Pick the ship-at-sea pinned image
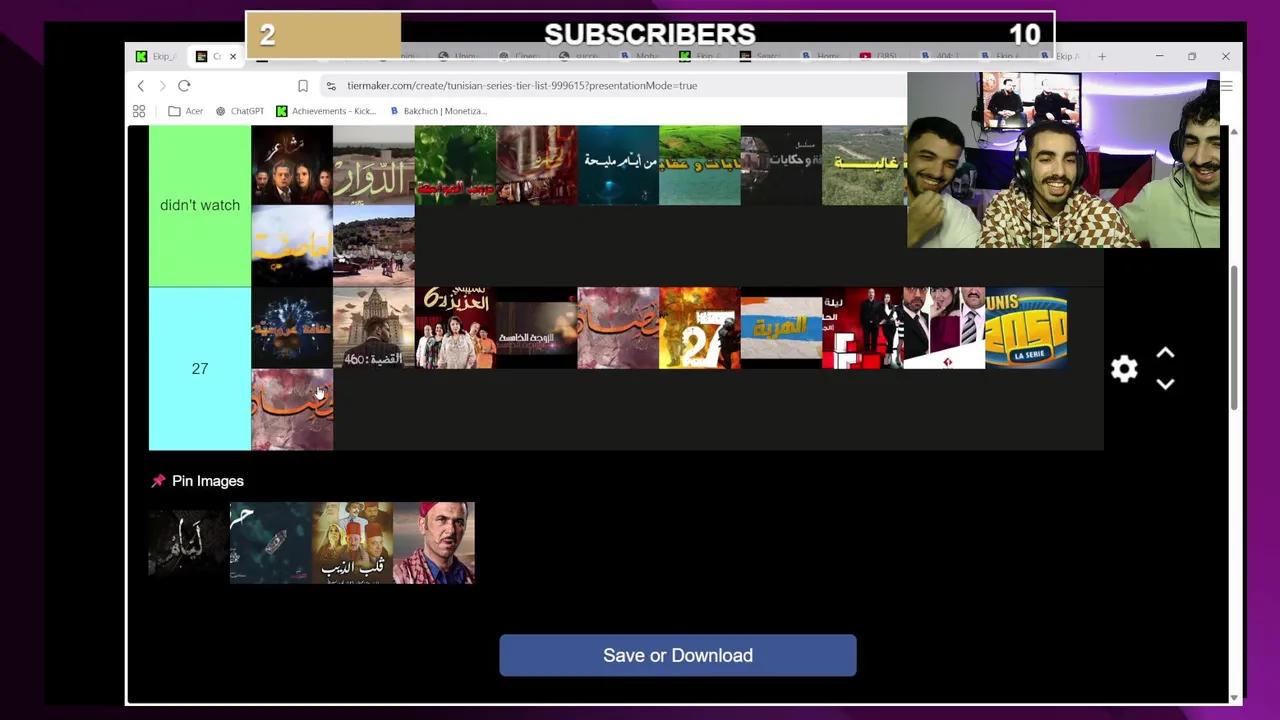This screenshot has height=720, width=1280. [271, 543]
